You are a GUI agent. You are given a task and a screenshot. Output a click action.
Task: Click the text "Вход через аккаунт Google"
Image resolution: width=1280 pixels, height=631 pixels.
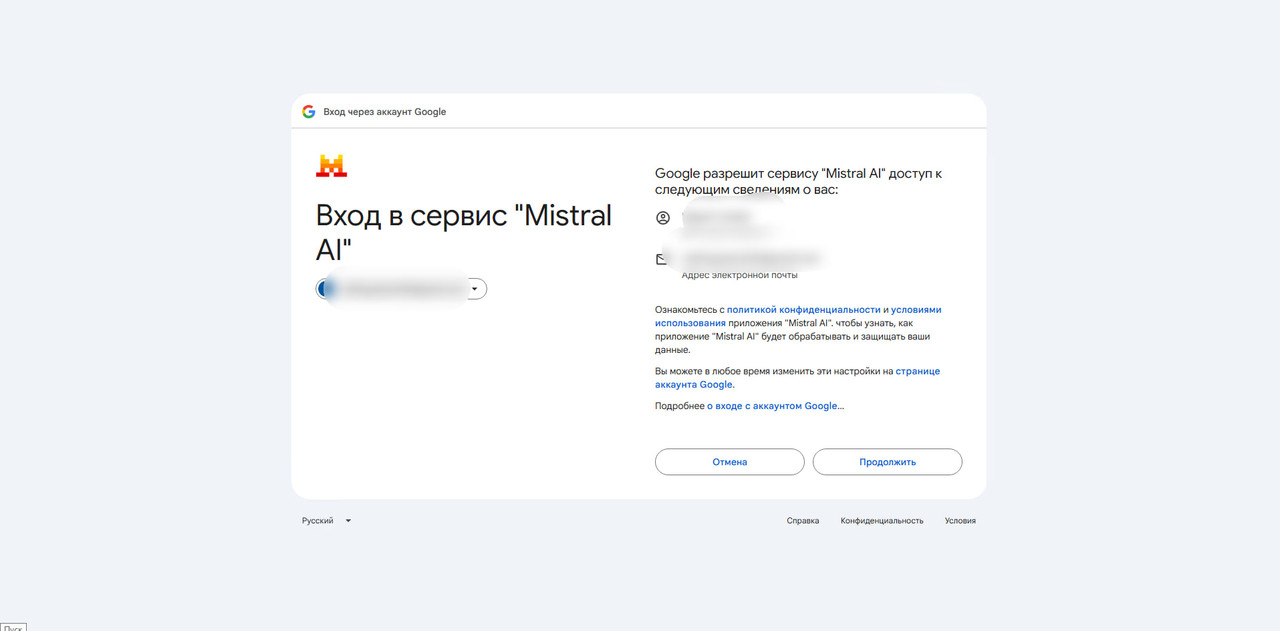pyautogui.click(x=385, y=112)
